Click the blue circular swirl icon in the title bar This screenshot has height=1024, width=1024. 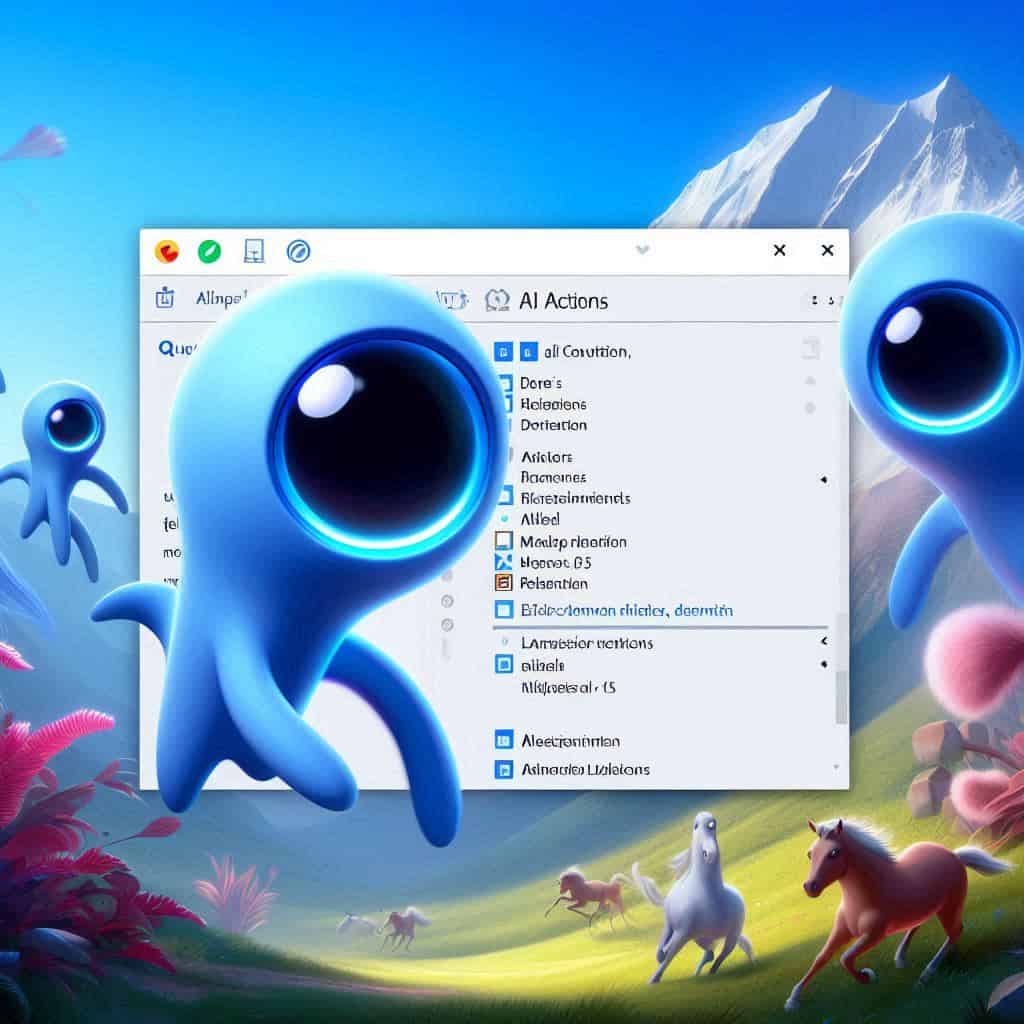point(298,251)
